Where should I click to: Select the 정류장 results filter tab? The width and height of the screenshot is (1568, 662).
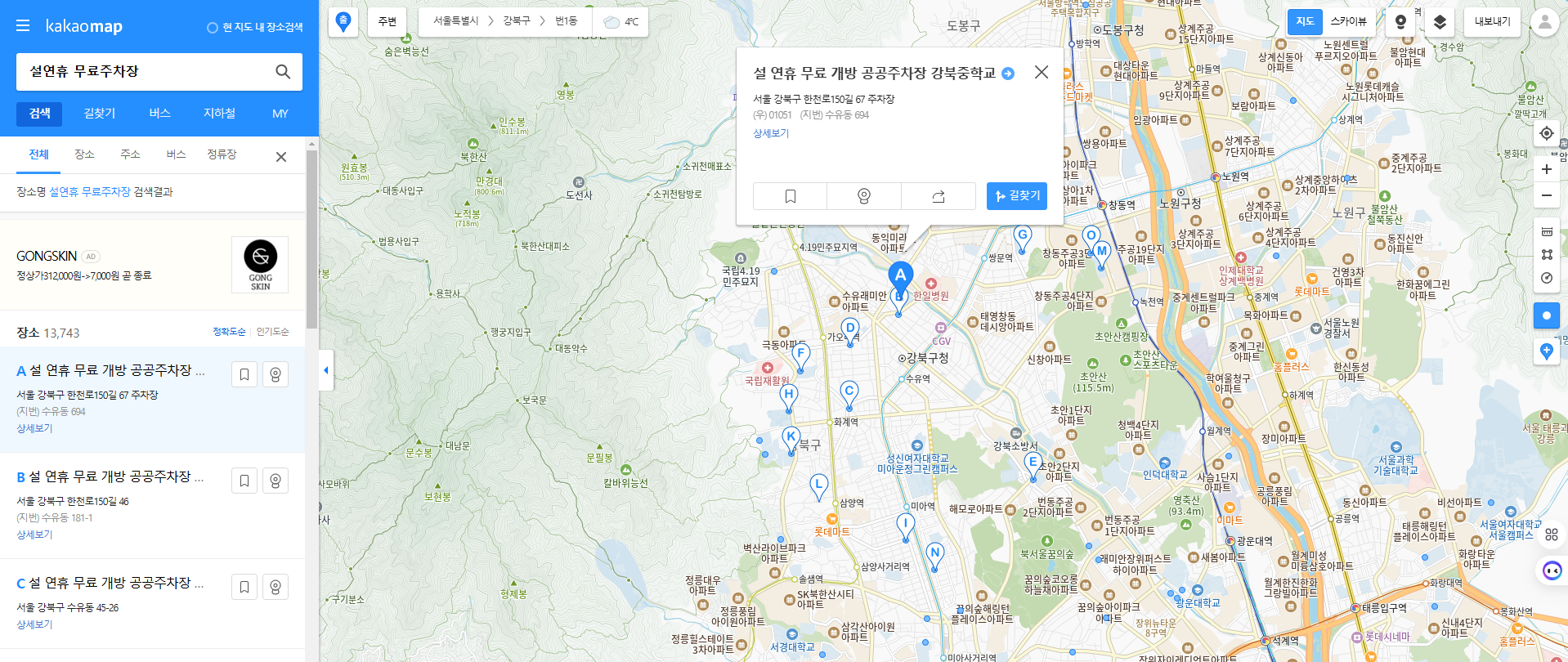(x=222, y=154)
